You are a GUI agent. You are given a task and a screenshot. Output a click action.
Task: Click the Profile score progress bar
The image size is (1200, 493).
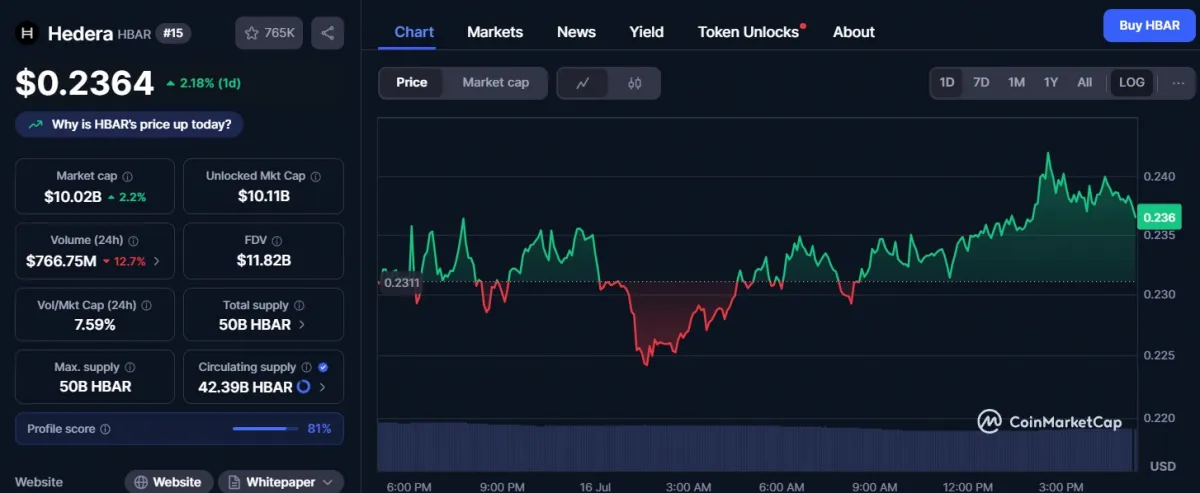pos(265,429)
